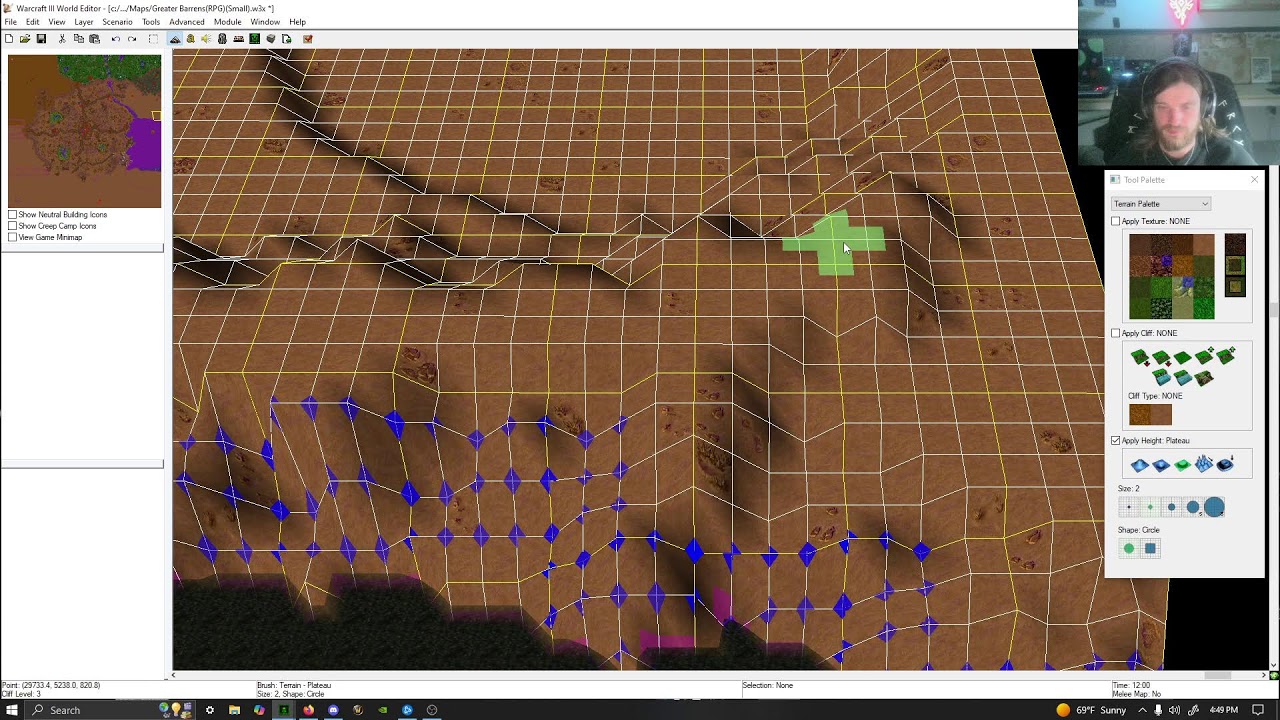1280x720 pixels.
Task: Redo the action with the toolbar arrow
Action: 132,39
